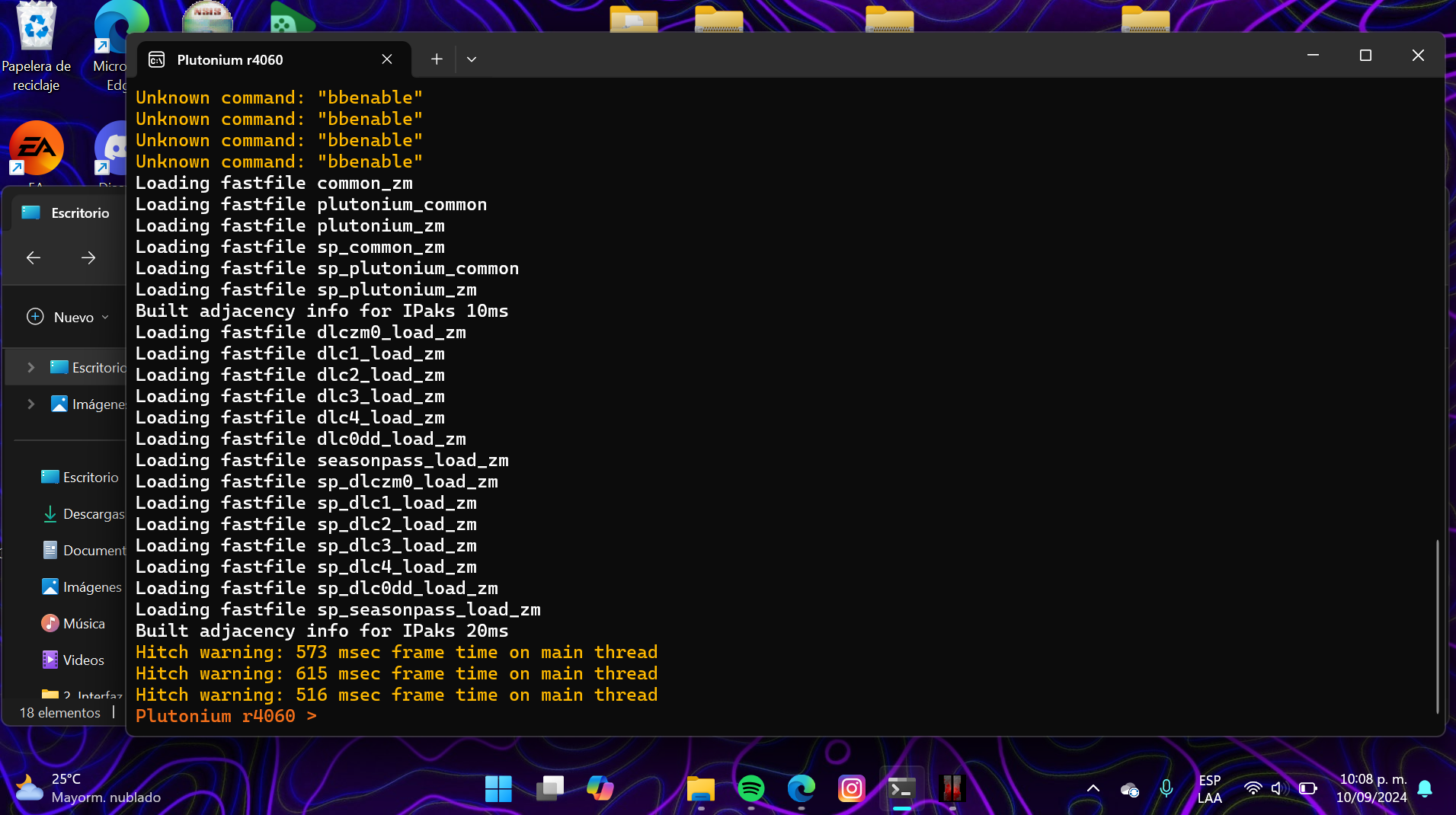The height and width of the screenshot is (815, 1456).
Task: Open the Microsoft Edge desktop shortcut
Action: [x=113, y=47]
